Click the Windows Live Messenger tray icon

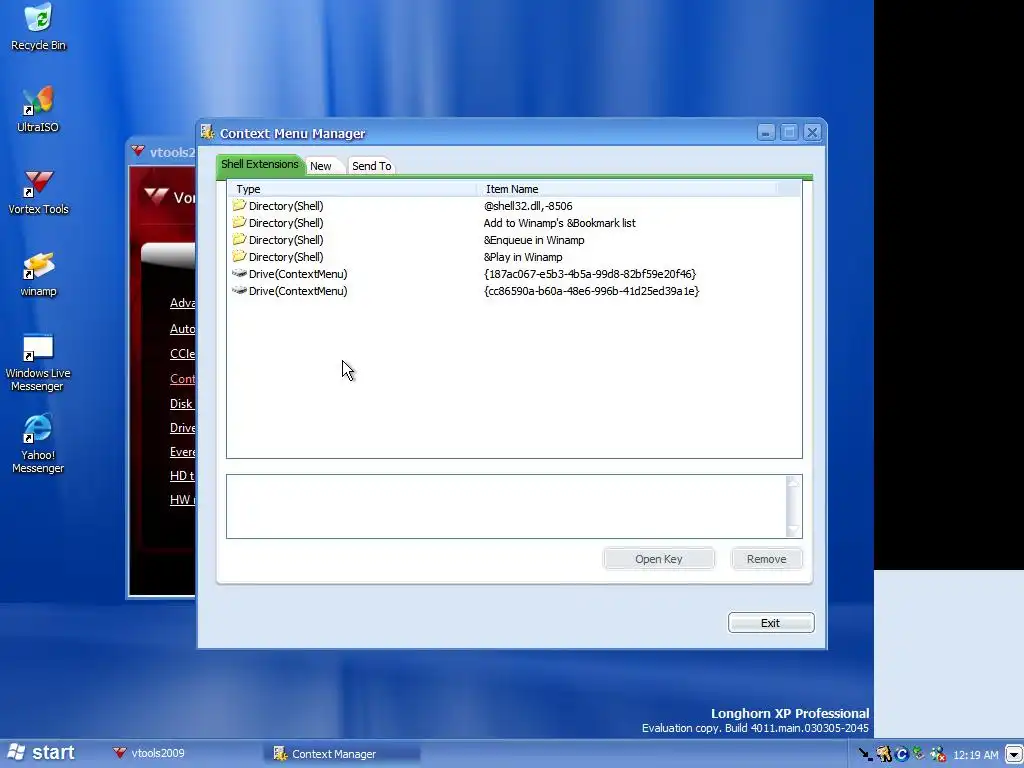938,754
